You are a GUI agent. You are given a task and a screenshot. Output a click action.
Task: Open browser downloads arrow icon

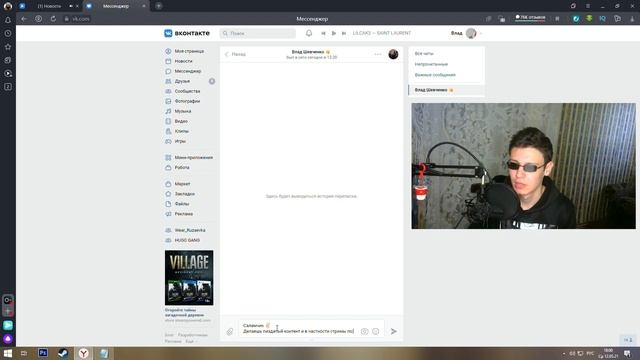coord(632,19)
